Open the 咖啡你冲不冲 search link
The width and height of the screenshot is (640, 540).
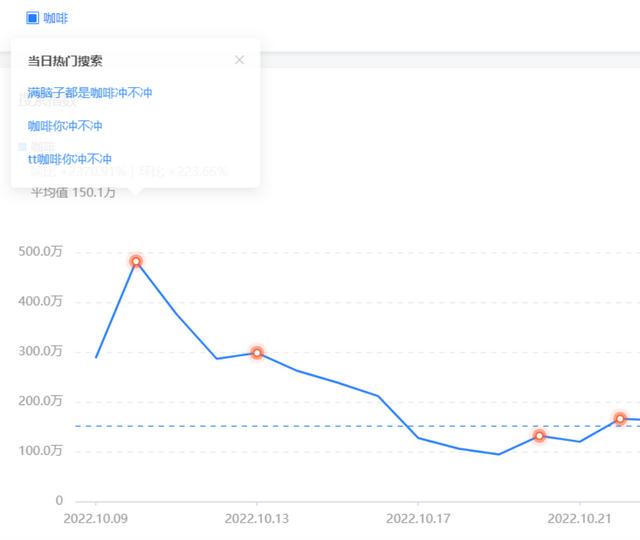click(x=65, y=126)
